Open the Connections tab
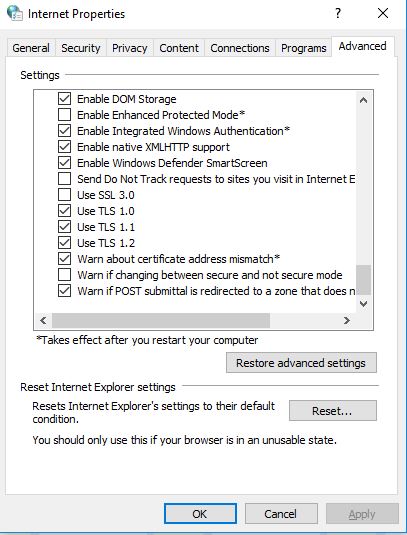This screenshot has width=407, height=535. pos(240,48)
